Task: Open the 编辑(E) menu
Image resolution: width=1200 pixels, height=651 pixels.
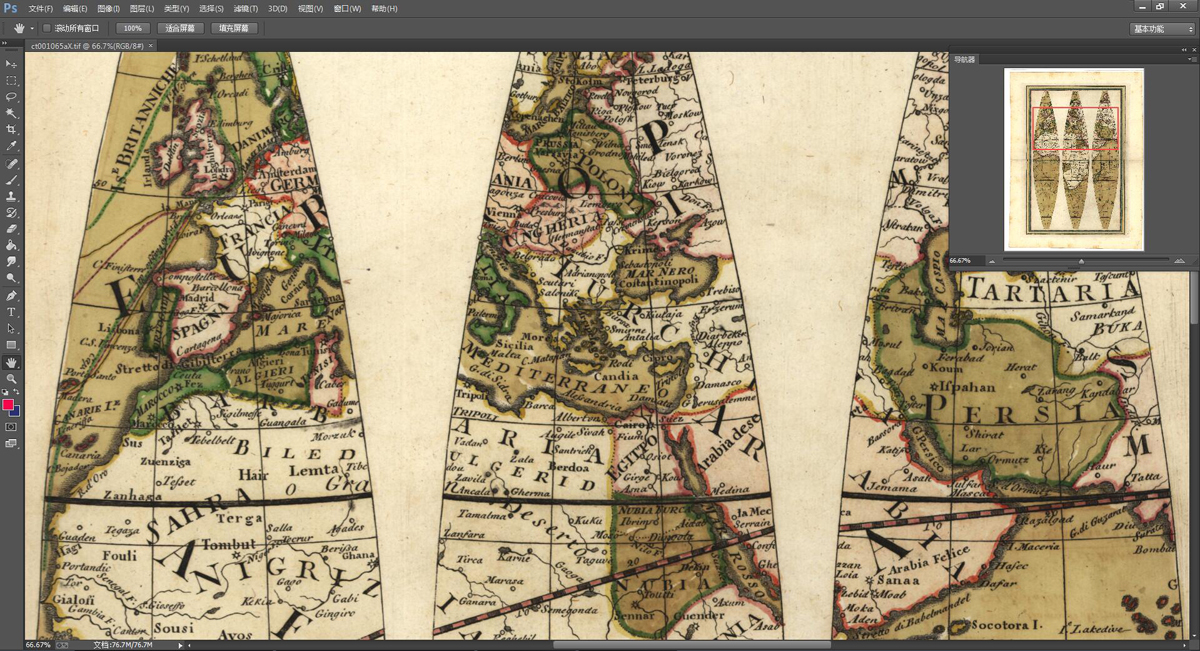Action: click(x=75, y=9)
